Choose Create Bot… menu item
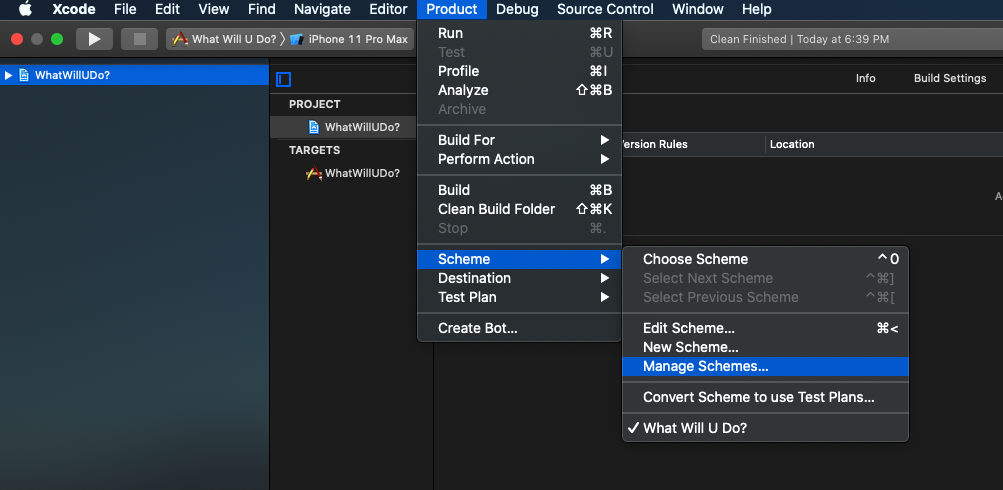The image size is (1003, 490). 519,328
